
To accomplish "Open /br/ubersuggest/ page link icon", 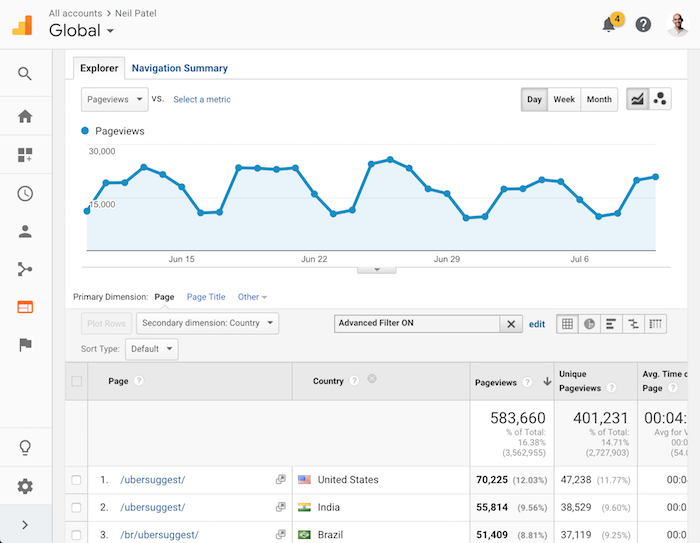I will 280,534.
